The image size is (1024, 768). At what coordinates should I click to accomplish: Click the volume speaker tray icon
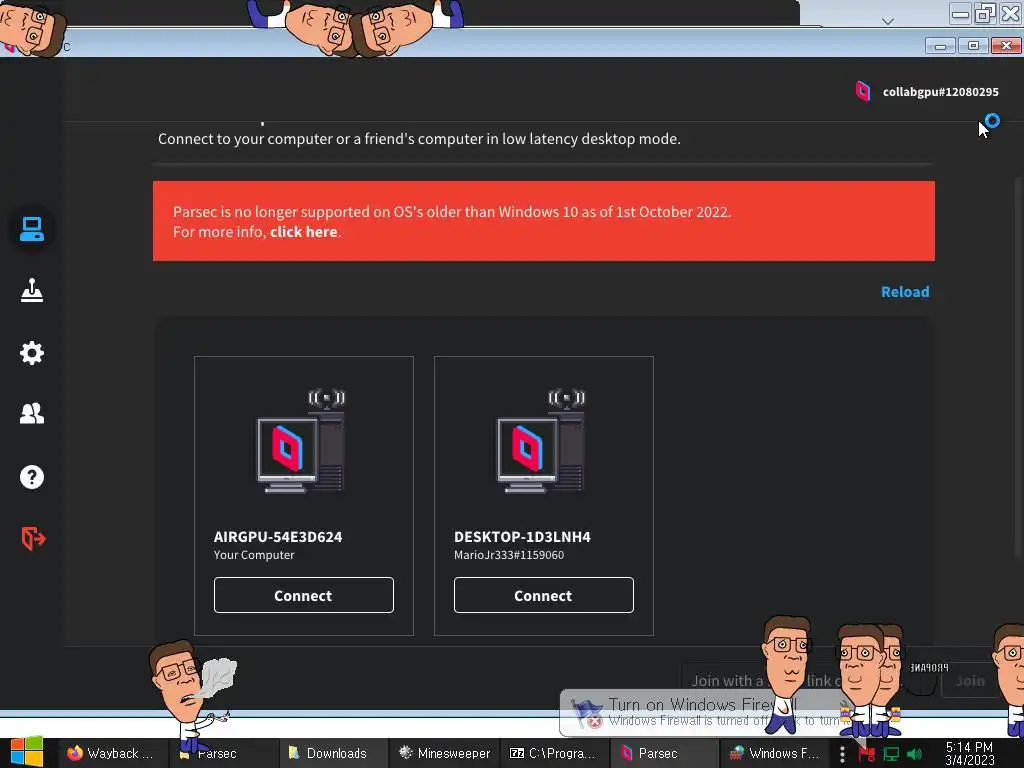pos(914,754)
